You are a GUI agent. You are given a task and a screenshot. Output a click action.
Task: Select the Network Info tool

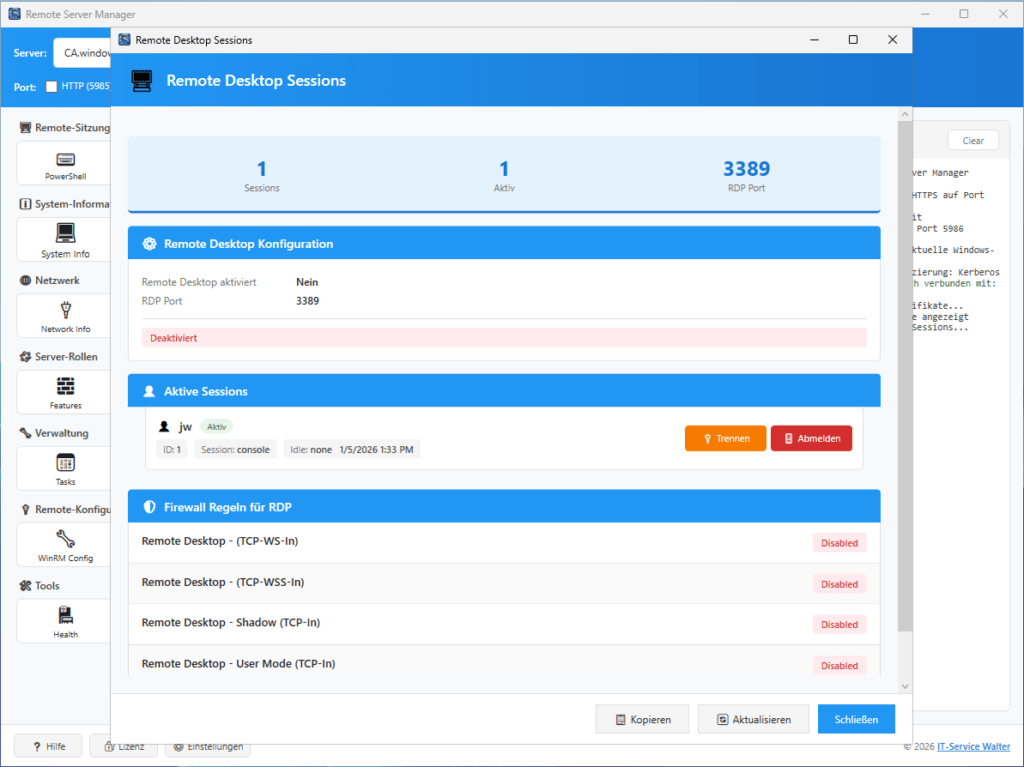pyautogui.click(x=63, y=315)
